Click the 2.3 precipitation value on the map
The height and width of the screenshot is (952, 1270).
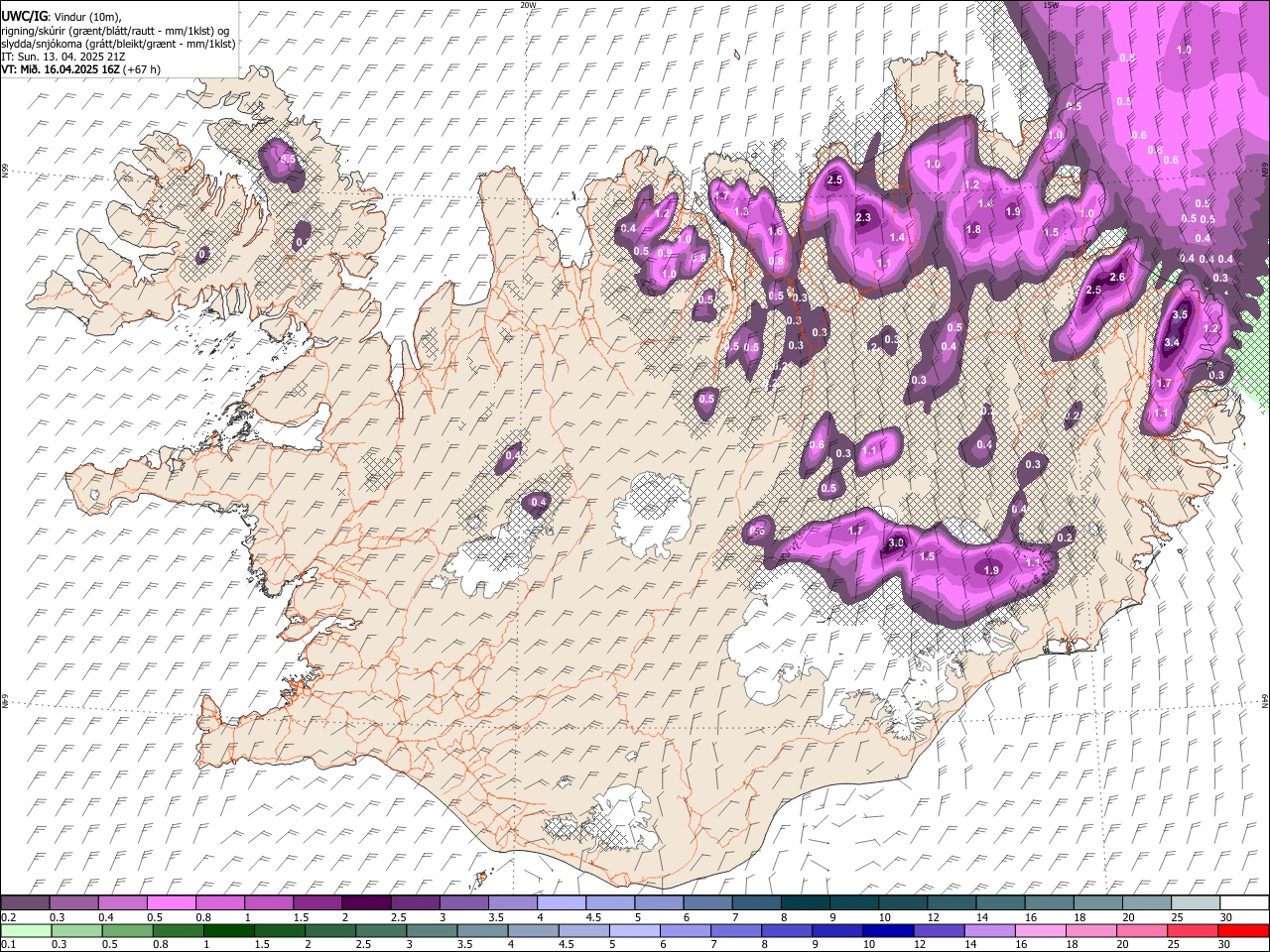coord(862,218)
